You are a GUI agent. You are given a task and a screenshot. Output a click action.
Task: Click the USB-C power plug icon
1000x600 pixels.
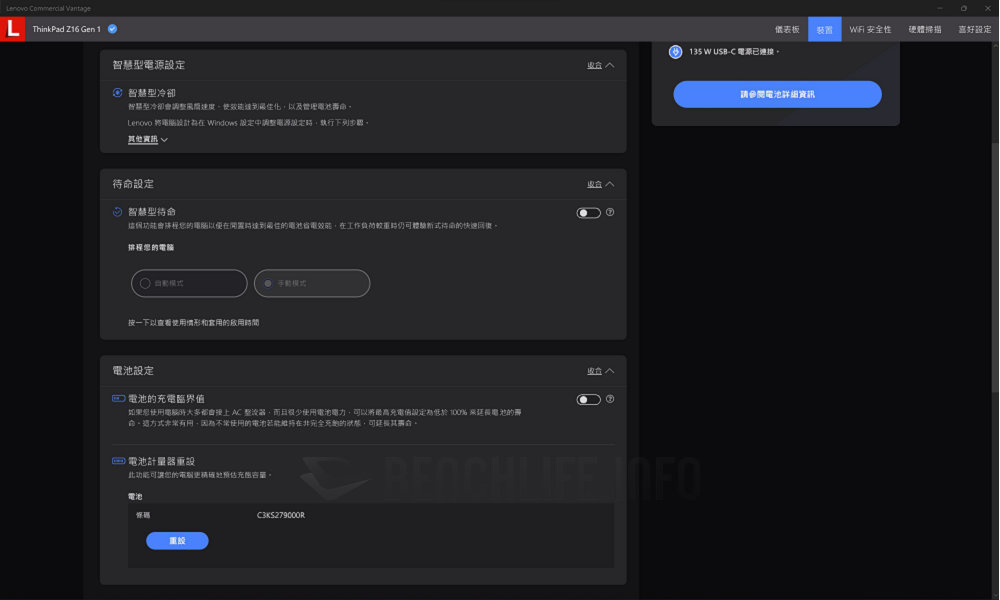[675, 52]
